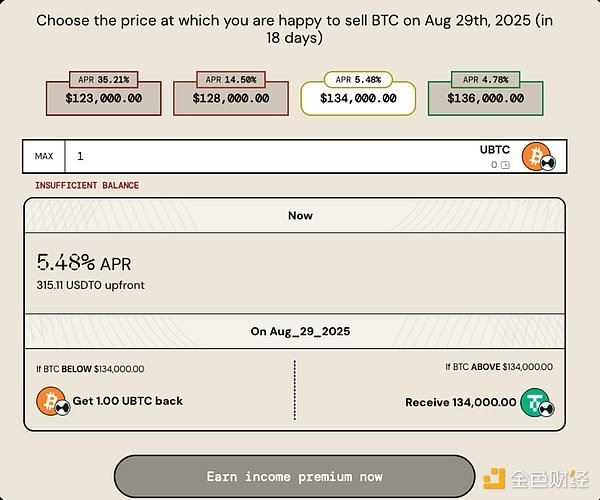600x500 pixels.
Task: Click the APR 5.48% label badge
Action: click(358, 80)
